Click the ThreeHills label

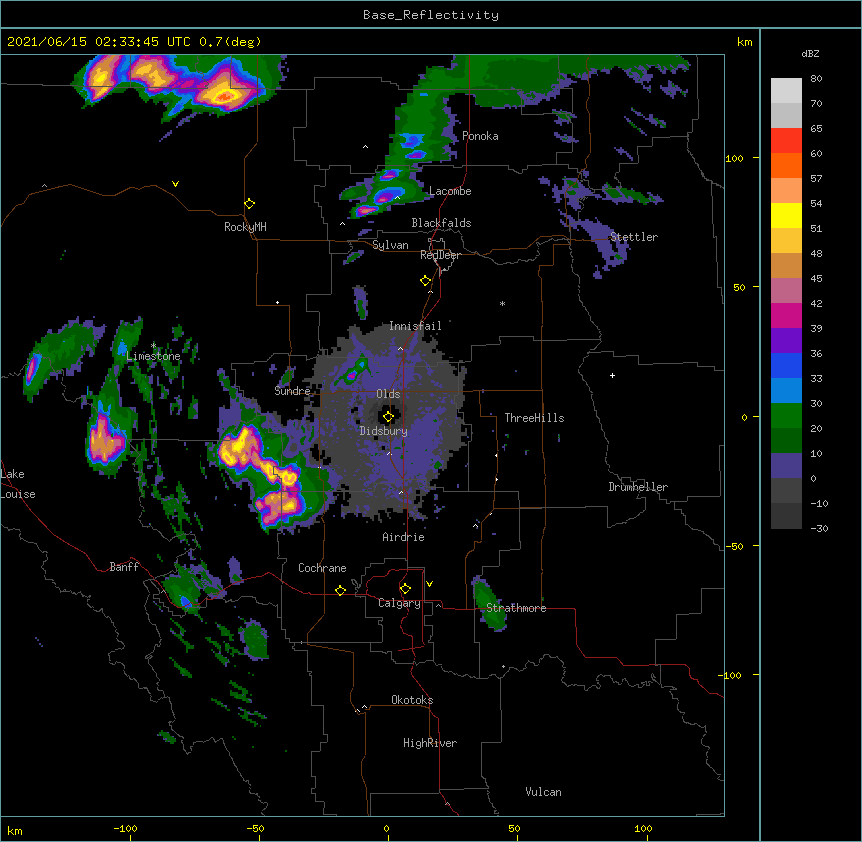click(x=534, y=418)
